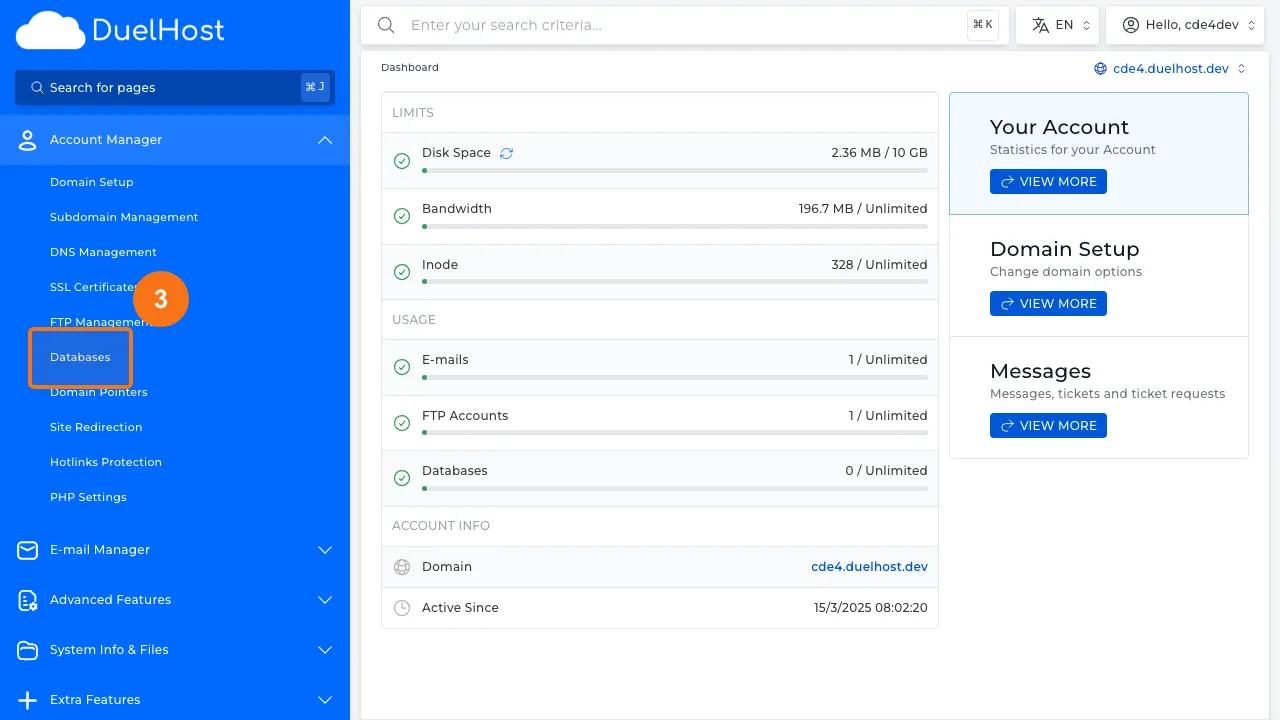Click the cde4.duelhost.dev domain link
This screenshot has height=720, width=1280.
(869, 567)
